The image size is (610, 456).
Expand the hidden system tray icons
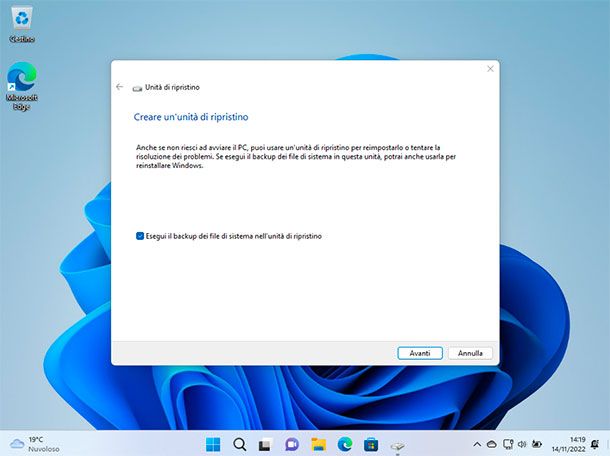coord(477,444)
